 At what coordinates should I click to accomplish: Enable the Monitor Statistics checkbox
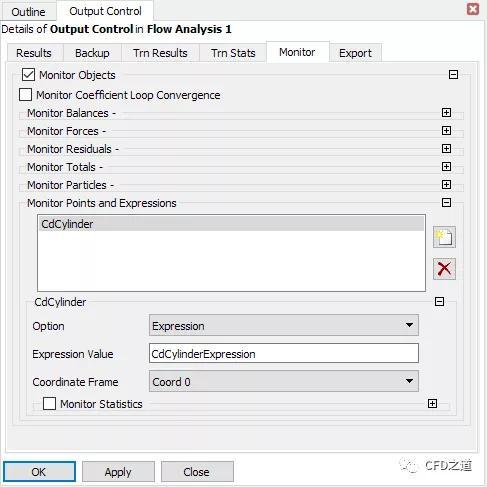pos(49,404)
